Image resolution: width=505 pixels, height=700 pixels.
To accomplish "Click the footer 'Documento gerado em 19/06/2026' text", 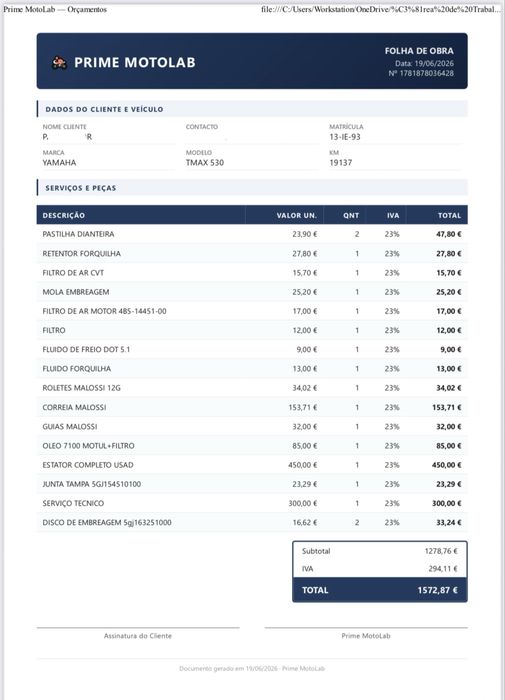I will [229, 668].
